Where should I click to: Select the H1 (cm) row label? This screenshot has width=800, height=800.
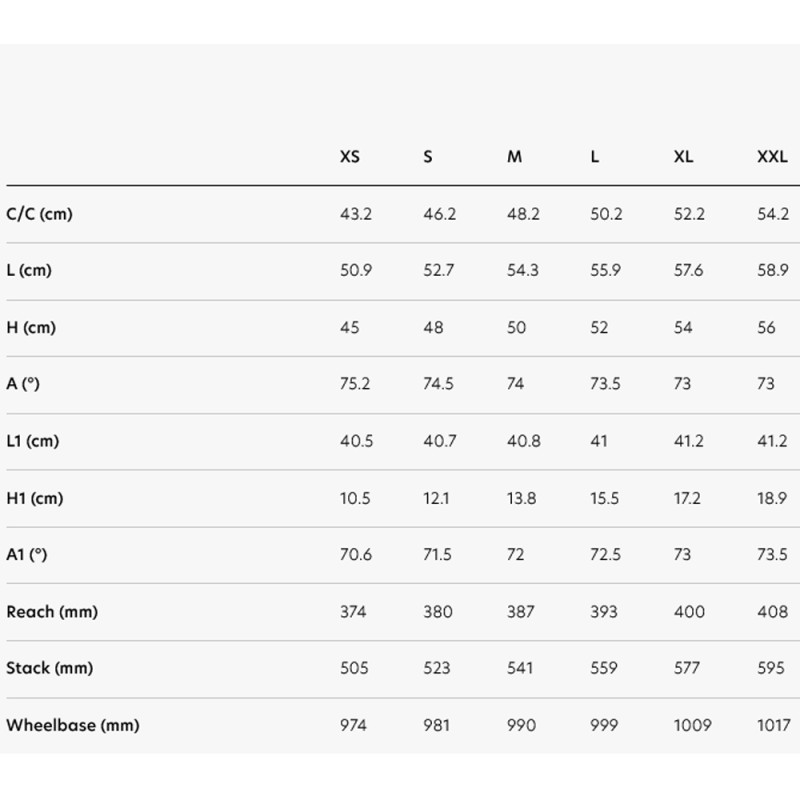pyautogui.click(x=35, y=498)
